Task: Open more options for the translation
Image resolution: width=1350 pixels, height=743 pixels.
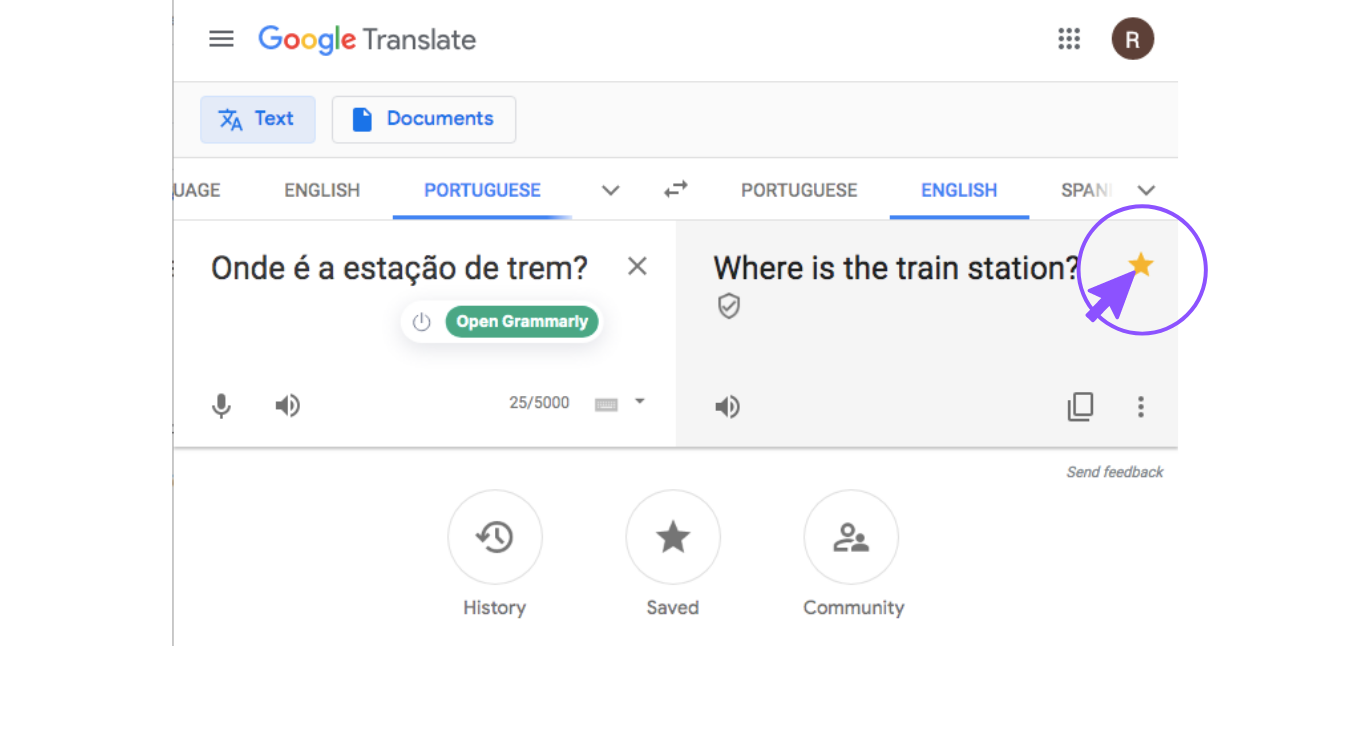Action: click(1140, 407)
